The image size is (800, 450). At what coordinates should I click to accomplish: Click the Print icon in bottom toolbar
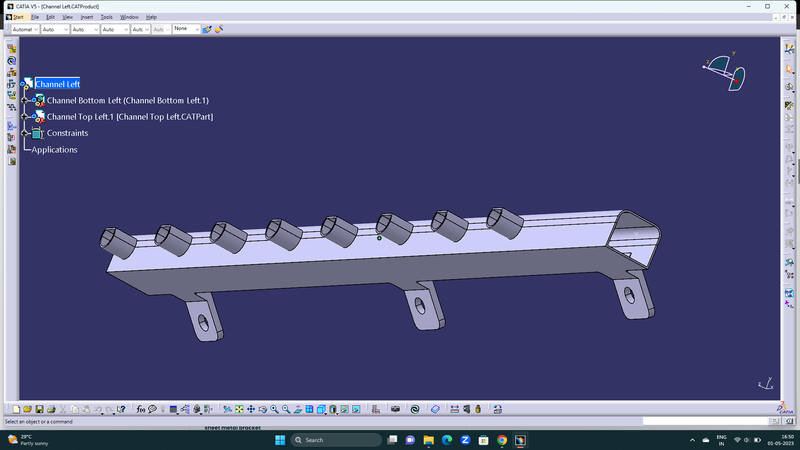pos(50,409)
